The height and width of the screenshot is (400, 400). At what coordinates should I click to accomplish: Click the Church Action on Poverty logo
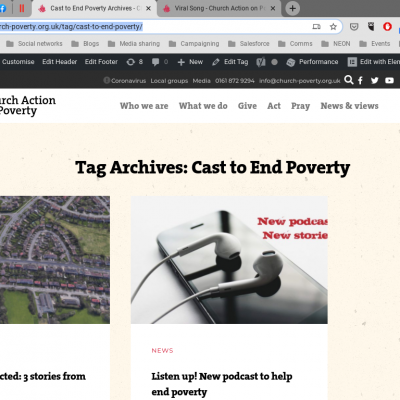28,105
